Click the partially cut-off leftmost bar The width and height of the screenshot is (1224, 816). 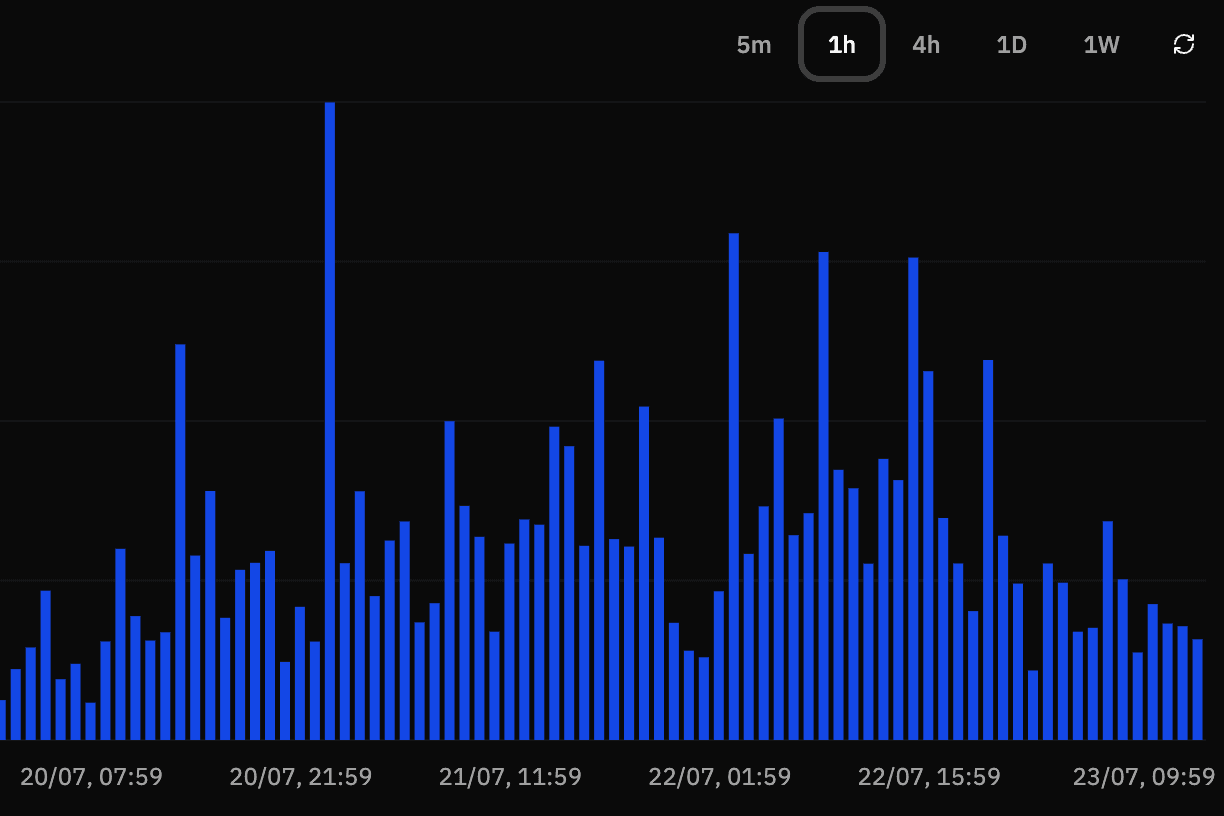coord(2,720)
